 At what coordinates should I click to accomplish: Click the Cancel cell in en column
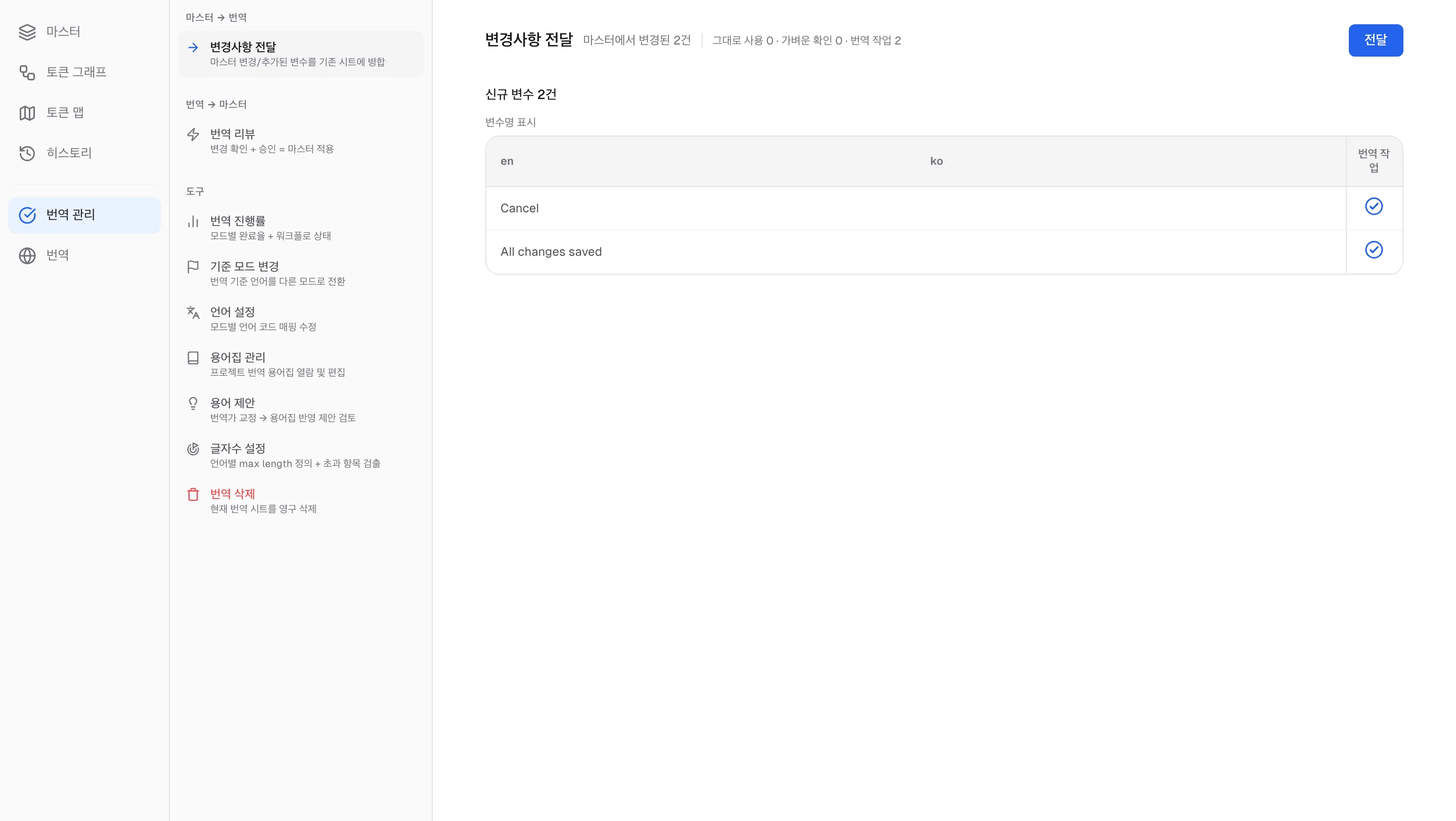701,208
